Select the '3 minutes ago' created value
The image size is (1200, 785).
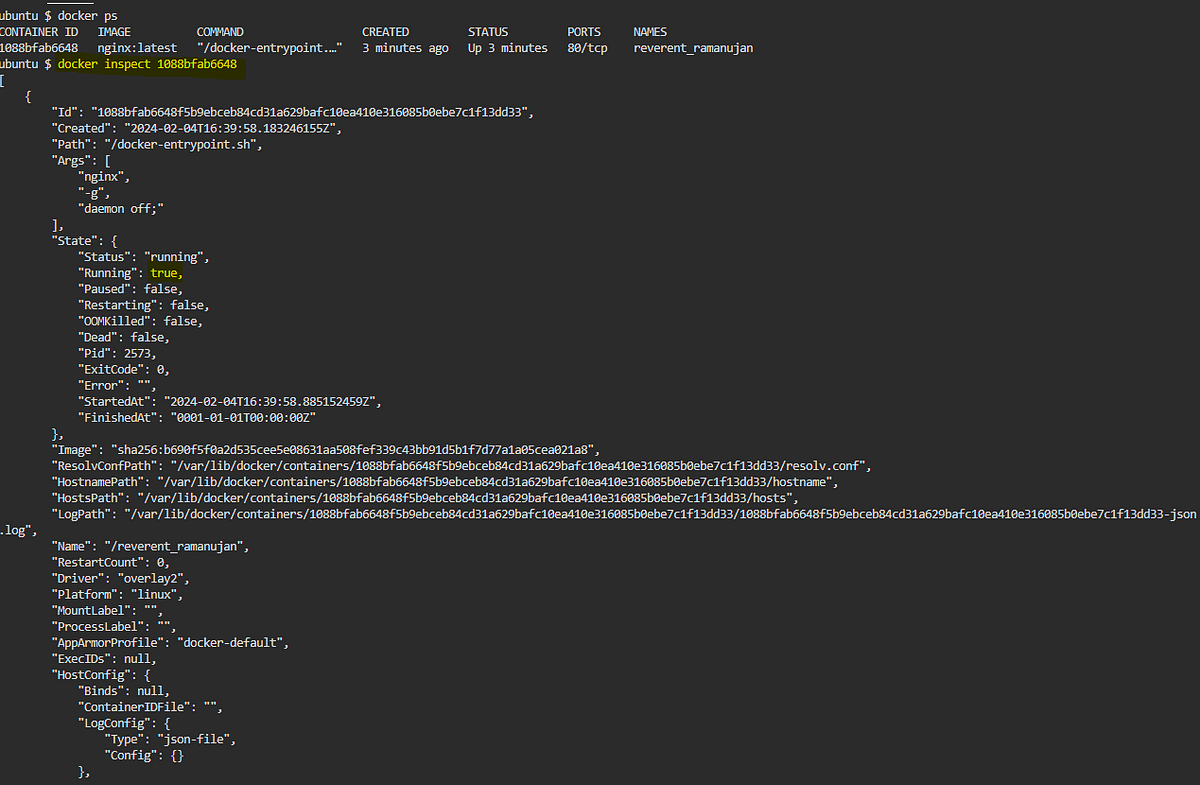(x=405, y=48)
